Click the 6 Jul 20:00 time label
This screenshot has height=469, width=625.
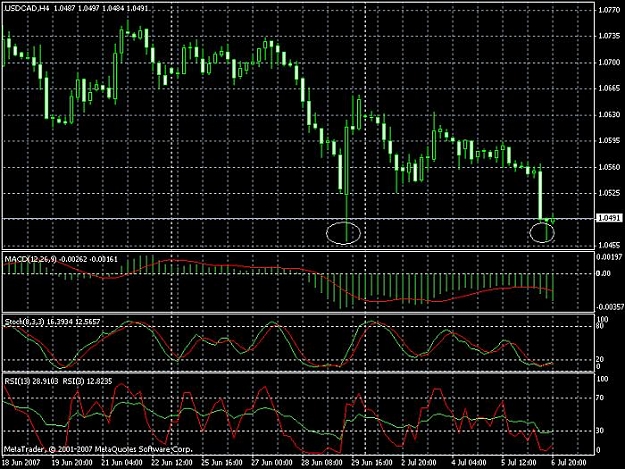[x=568, y=463]
